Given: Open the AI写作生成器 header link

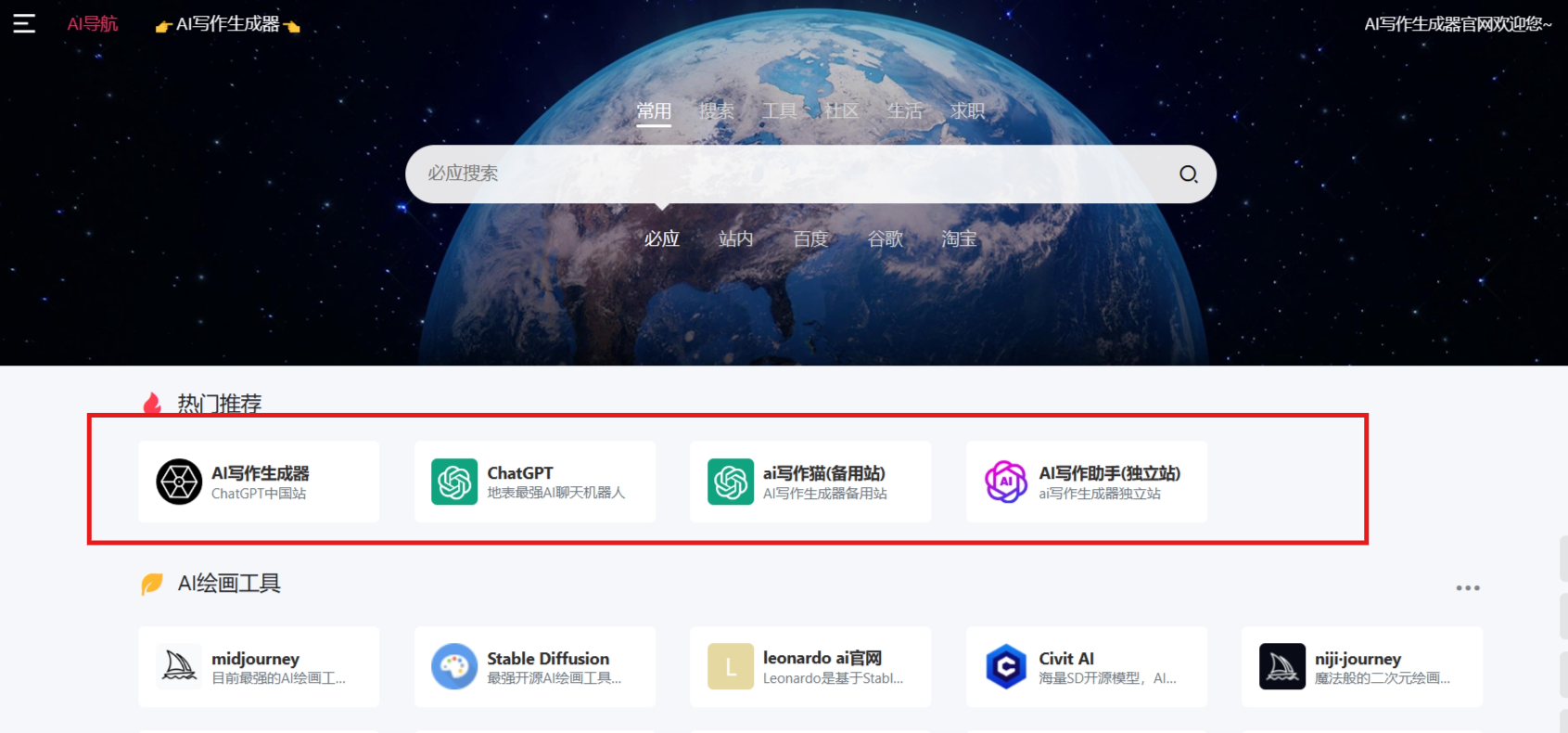Looking at the screenshot, I should (x=228, y=24).
